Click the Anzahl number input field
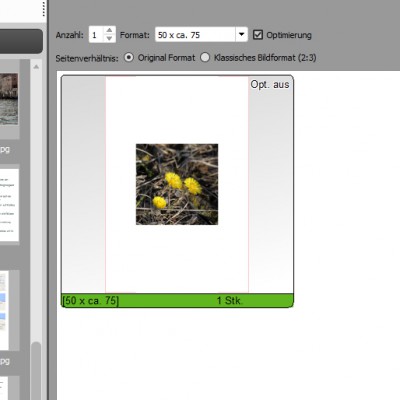 tap(97, 35)
